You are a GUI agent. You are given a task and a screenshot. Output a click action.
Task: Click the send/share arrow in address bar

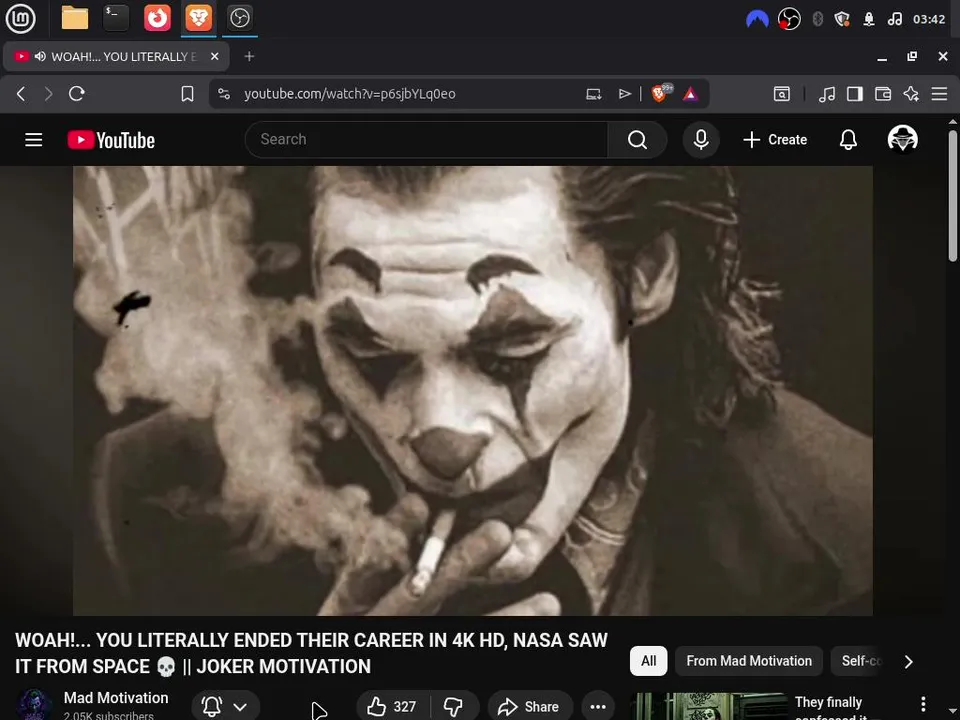point(624,94)
